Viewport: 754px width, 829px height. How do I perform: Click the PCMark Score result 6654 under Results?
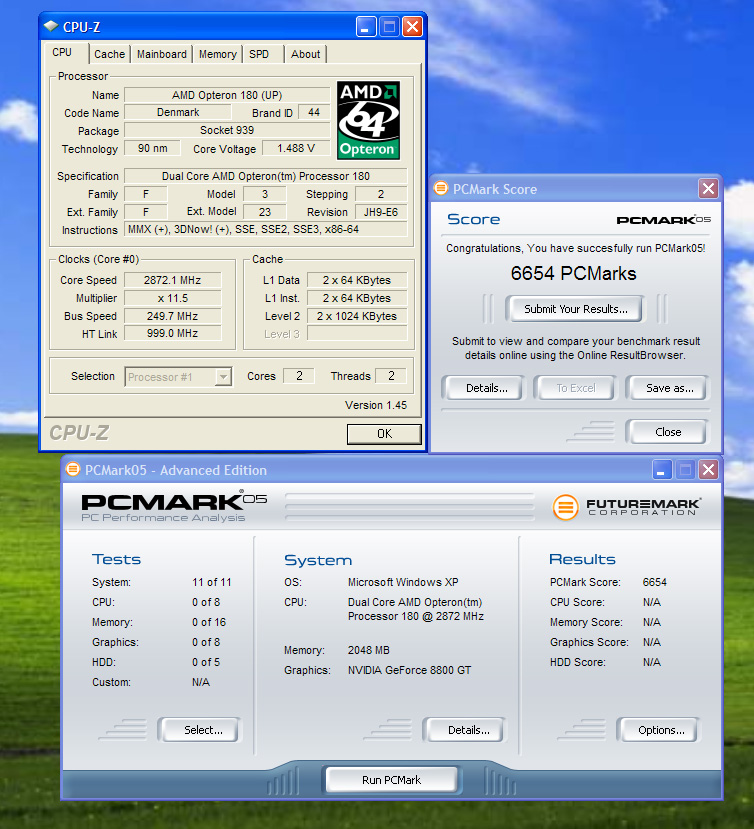655,582
